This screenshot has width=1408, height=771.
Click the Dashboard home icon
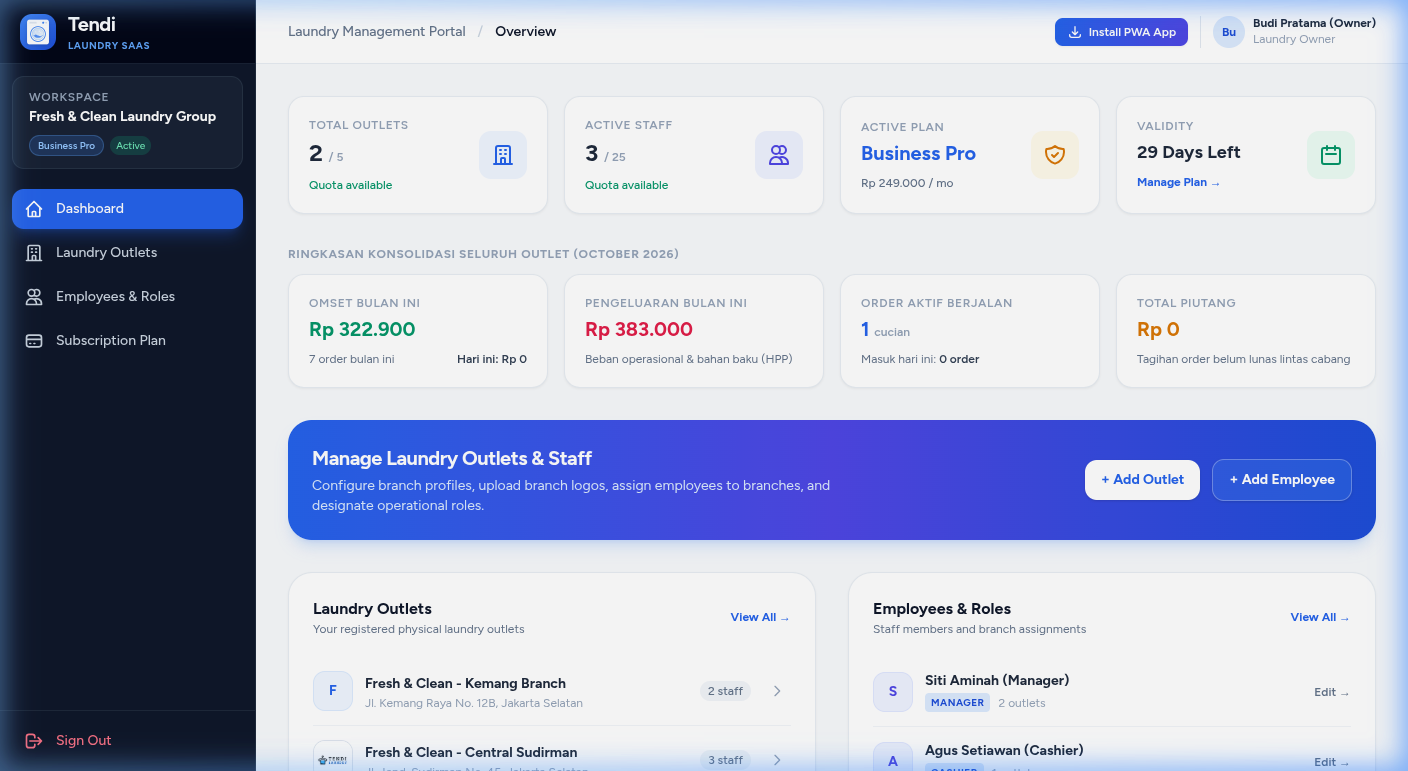tap(34, 209)
